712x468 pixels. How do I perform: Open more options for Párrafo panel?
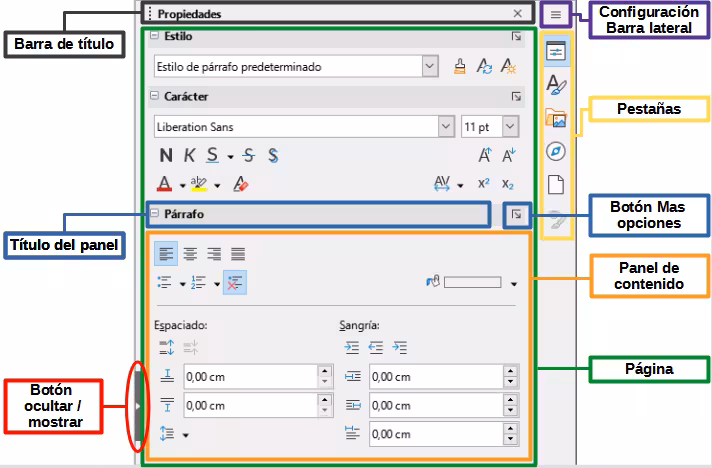516,214
